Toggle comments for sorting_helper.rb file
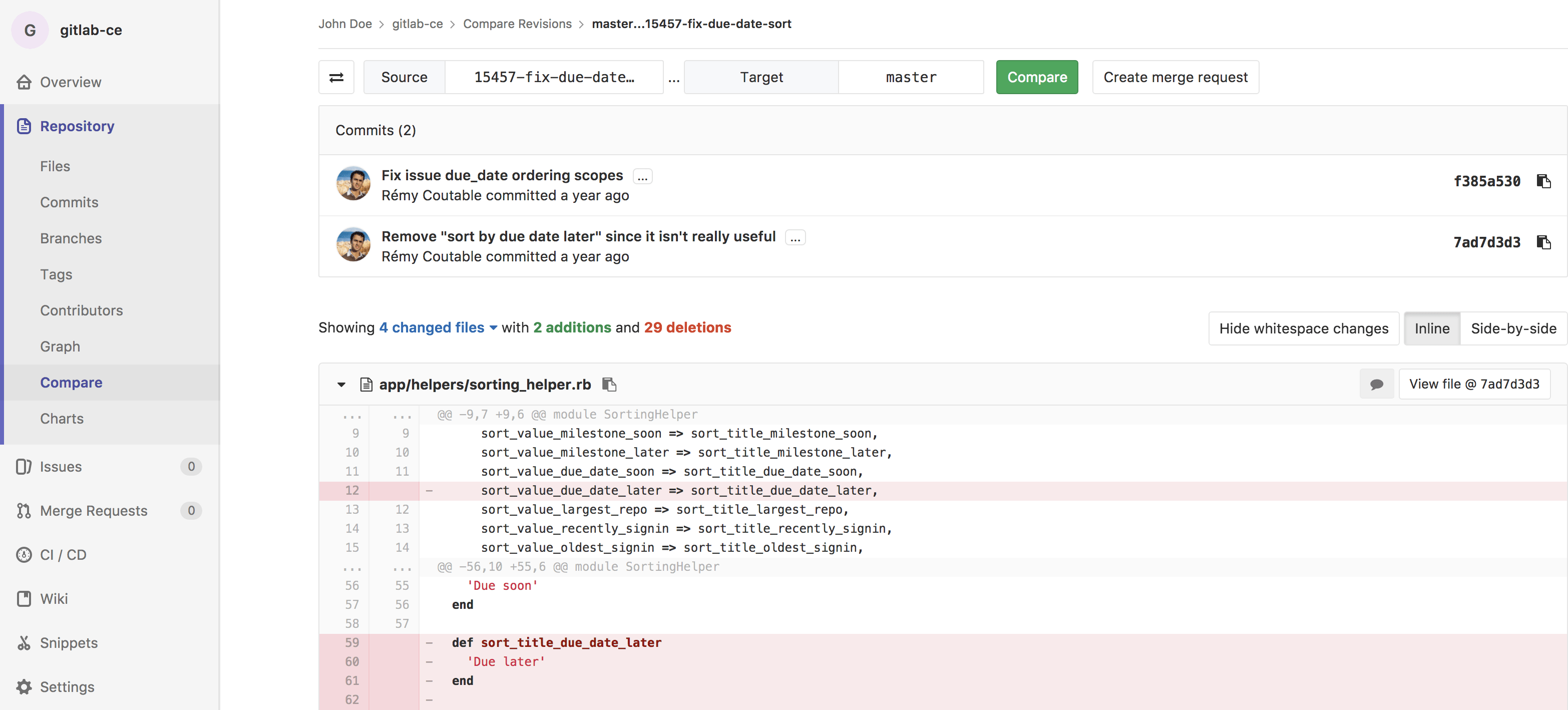1568x710 pixels. [1376, 384]
